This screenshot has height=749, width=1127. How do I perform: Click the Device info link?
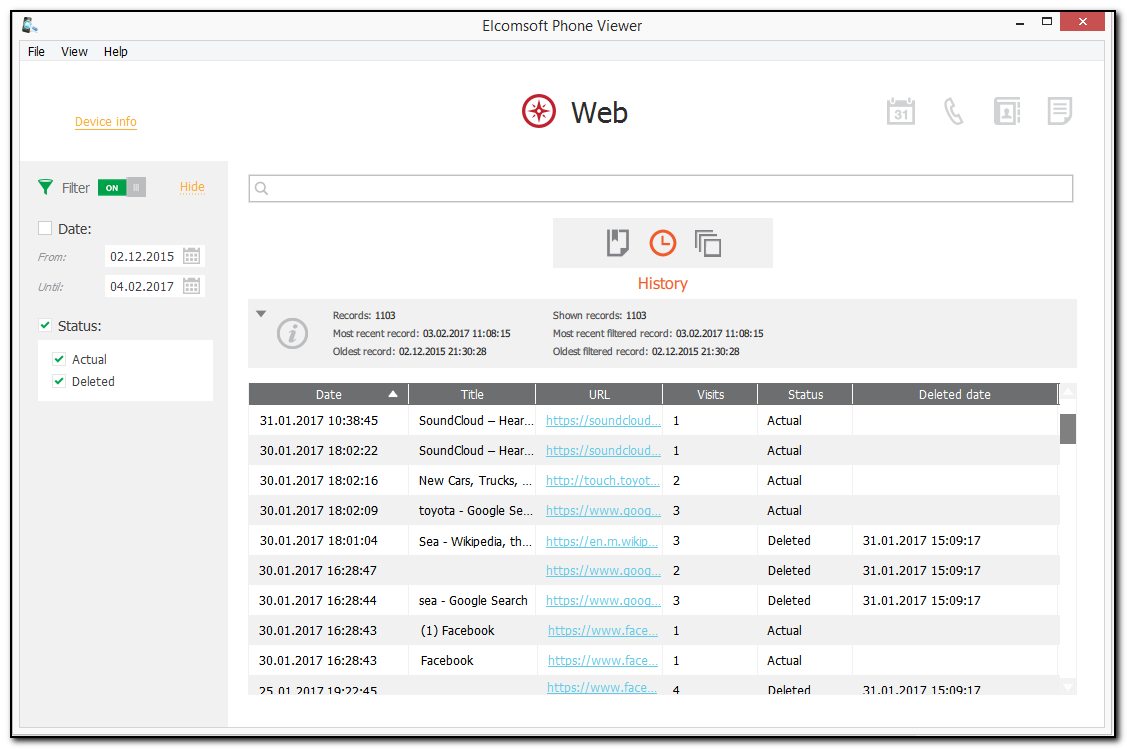(106, 122)
